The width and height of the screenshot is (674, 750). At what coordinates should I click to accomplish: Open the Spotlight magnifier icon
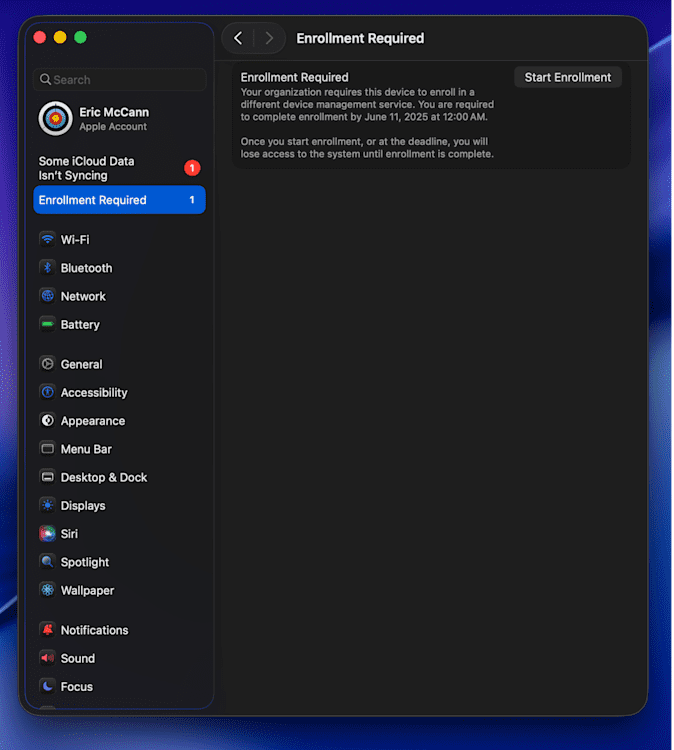47,562
